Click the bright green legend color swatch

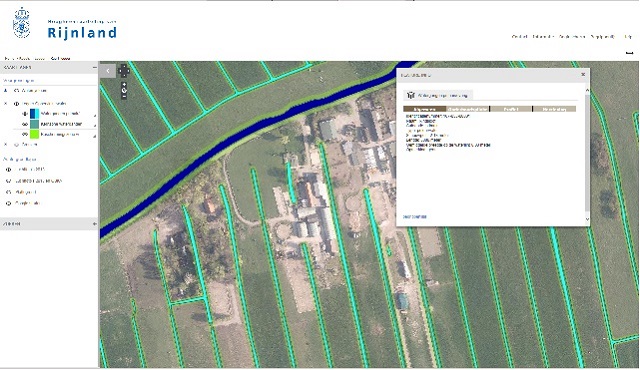point(35,134)
